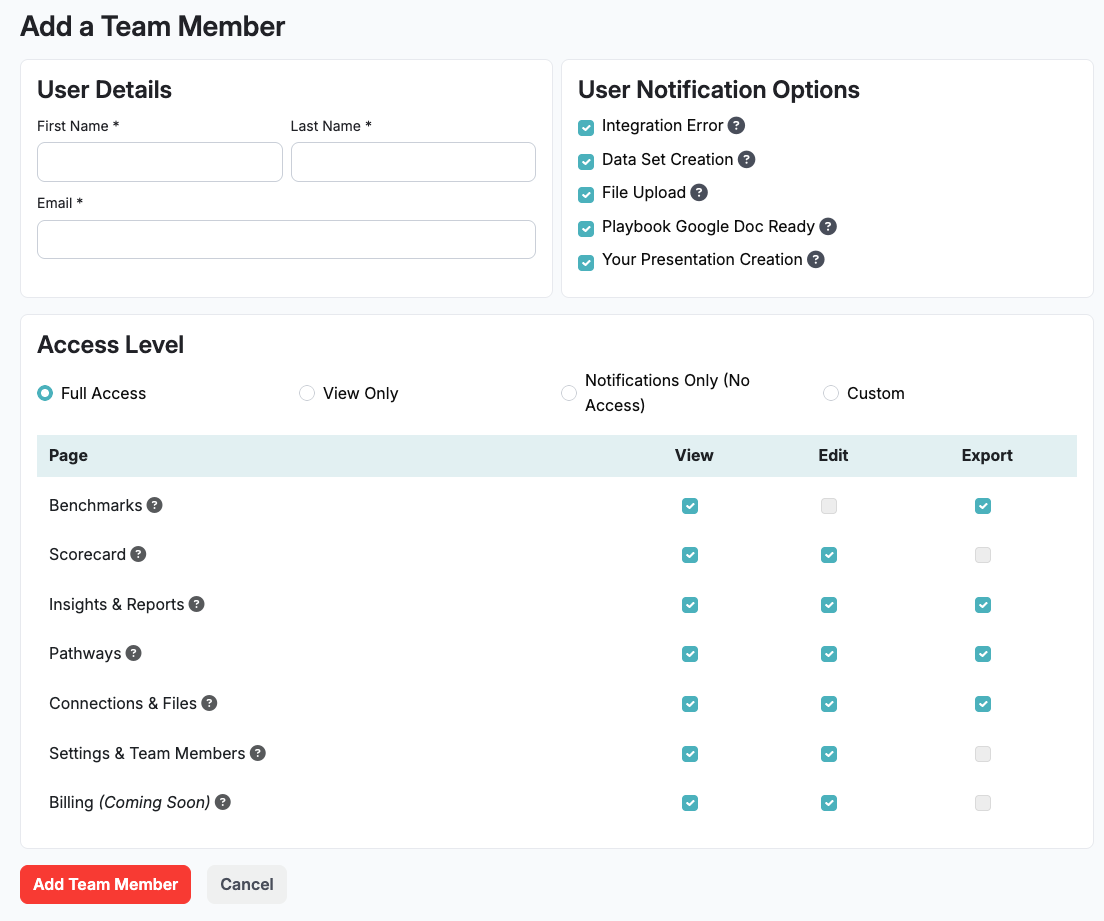Disable Your Presentation Creation notification checkbox
Image resolution: width=1104 pixels, height=921 pixels.
[x=586, y=262]
